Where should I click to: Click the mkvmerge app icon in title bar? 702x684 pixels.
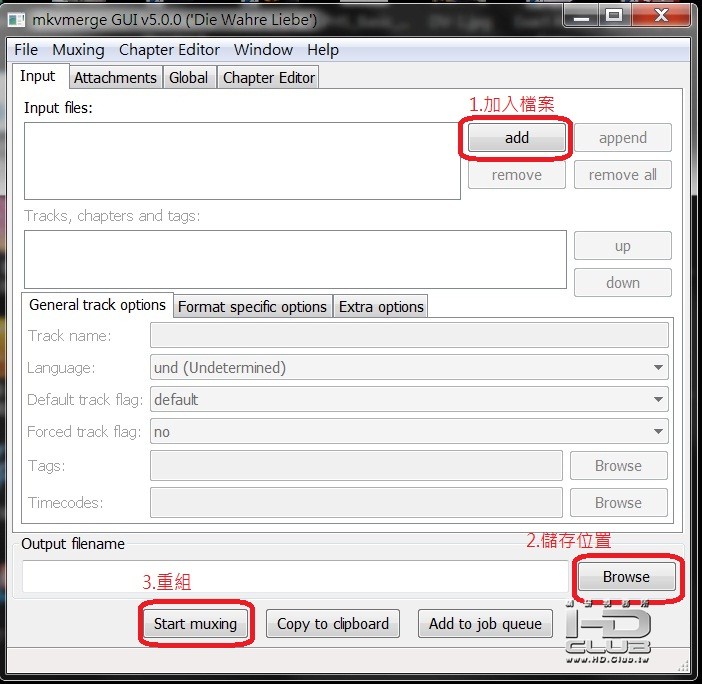[x=17, y=20]
